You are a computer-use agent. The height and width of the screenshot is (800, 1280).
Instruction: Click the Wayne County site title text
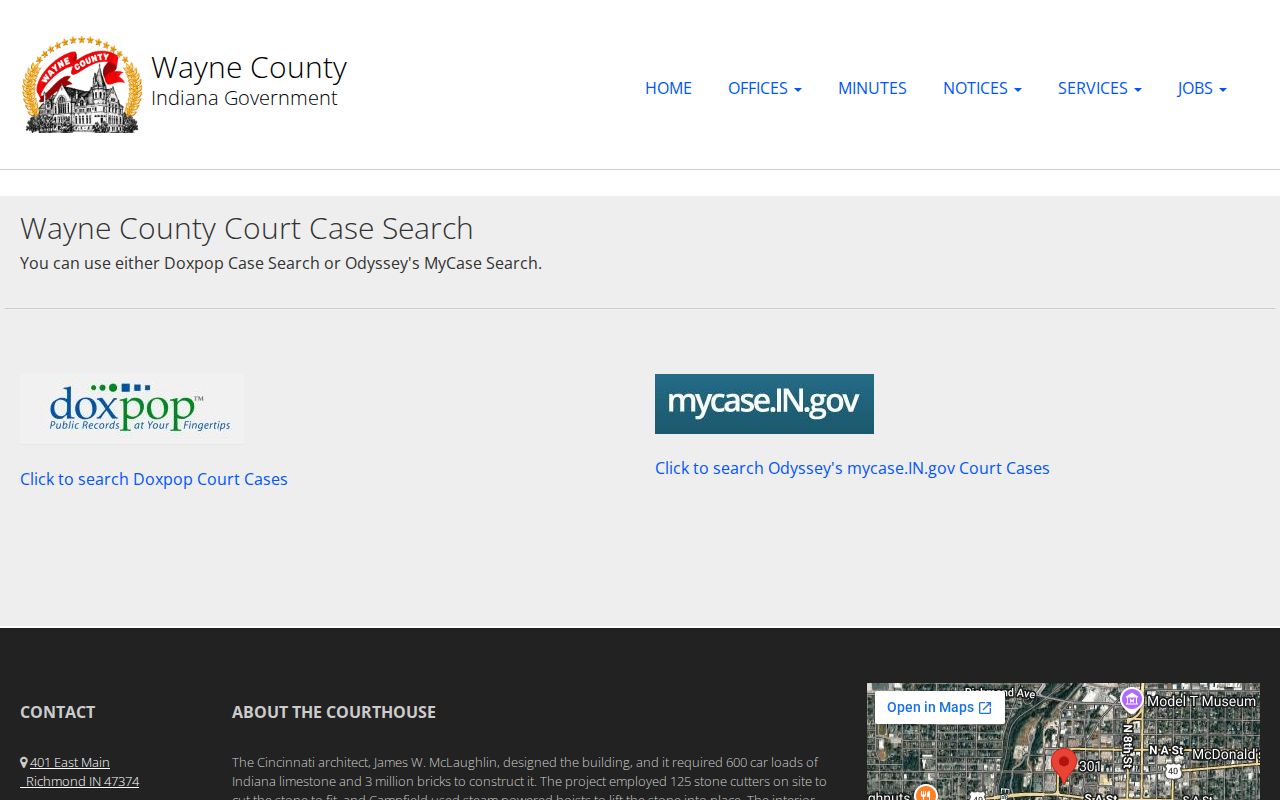[249, 67]
